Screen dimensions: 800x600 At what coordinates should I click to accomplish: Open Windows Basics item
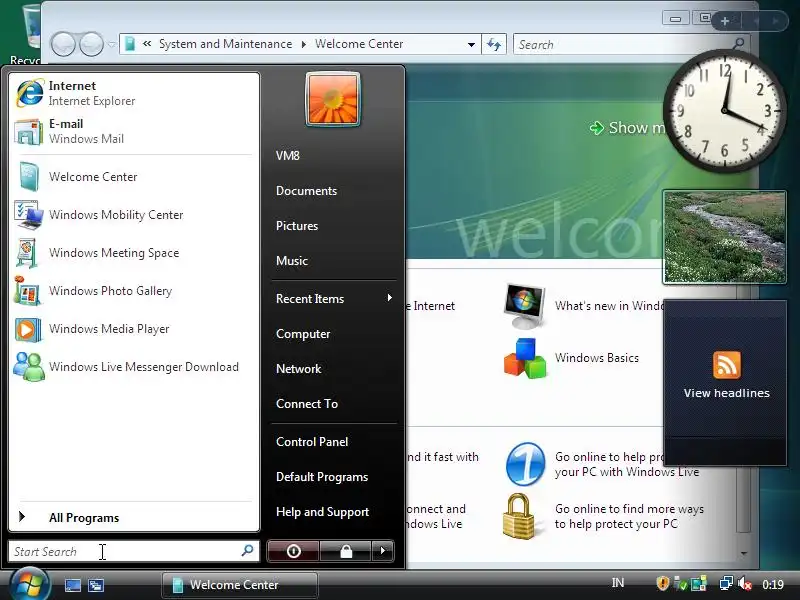(x=571, y=358)
